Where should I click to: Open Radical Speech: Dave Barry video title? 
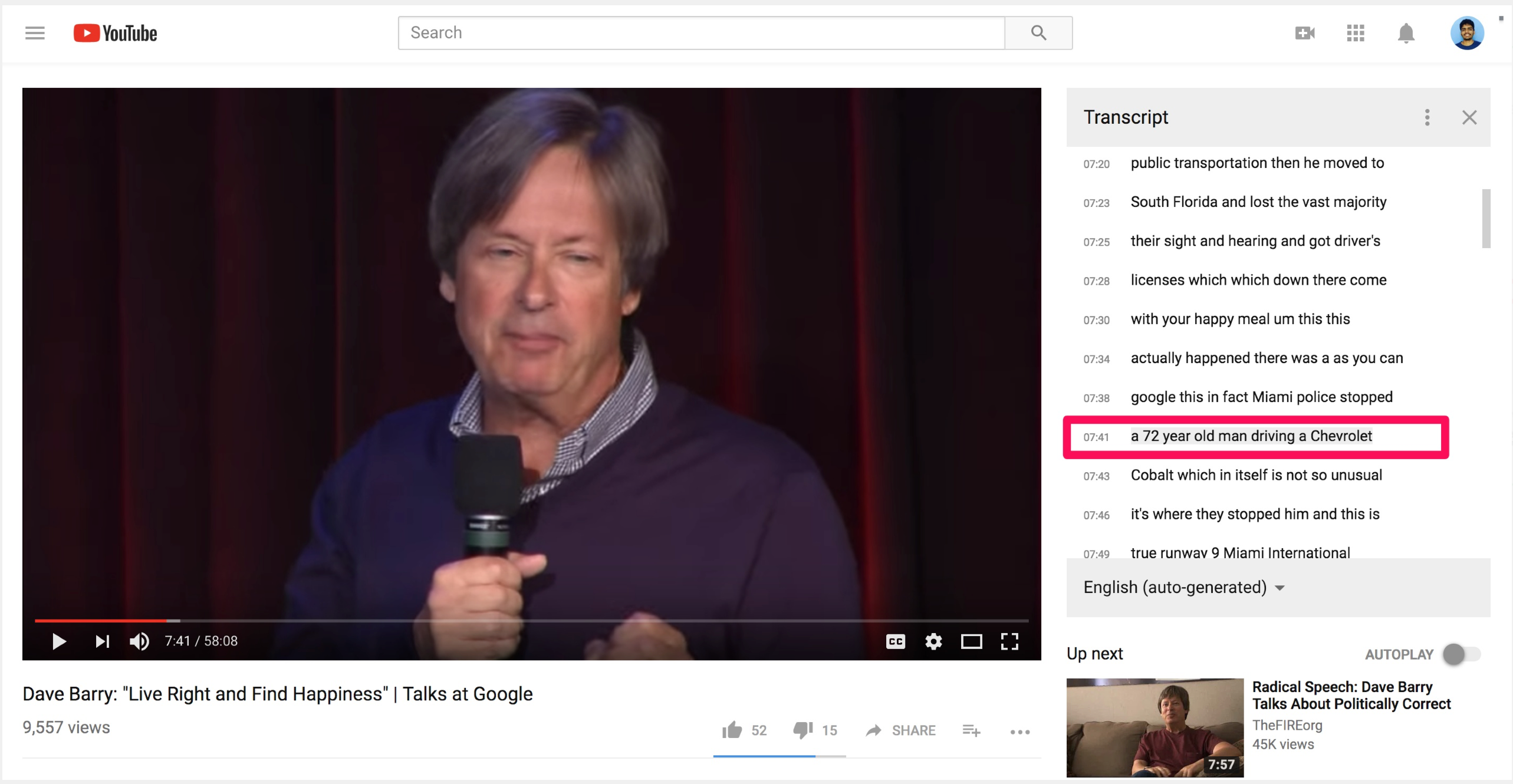[x=1350, y=696]
